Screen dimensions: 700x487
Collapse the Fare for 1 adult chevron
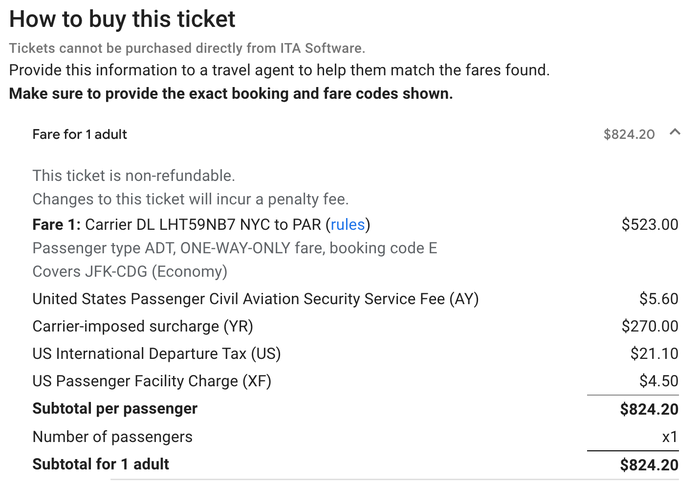point(675,132)
